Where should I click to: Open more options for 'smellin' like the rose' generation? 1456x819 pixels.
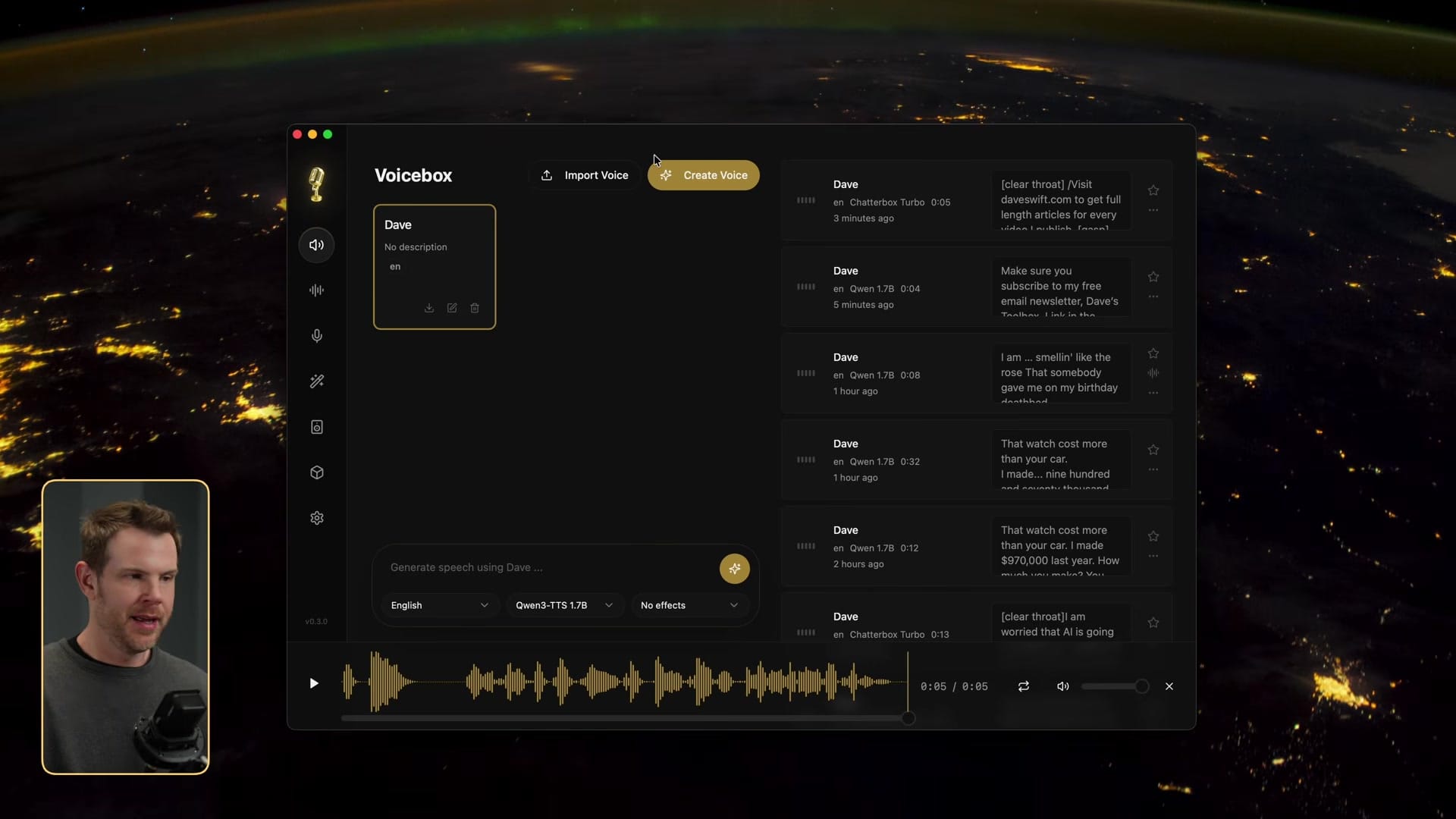(x=1153, y=393)
